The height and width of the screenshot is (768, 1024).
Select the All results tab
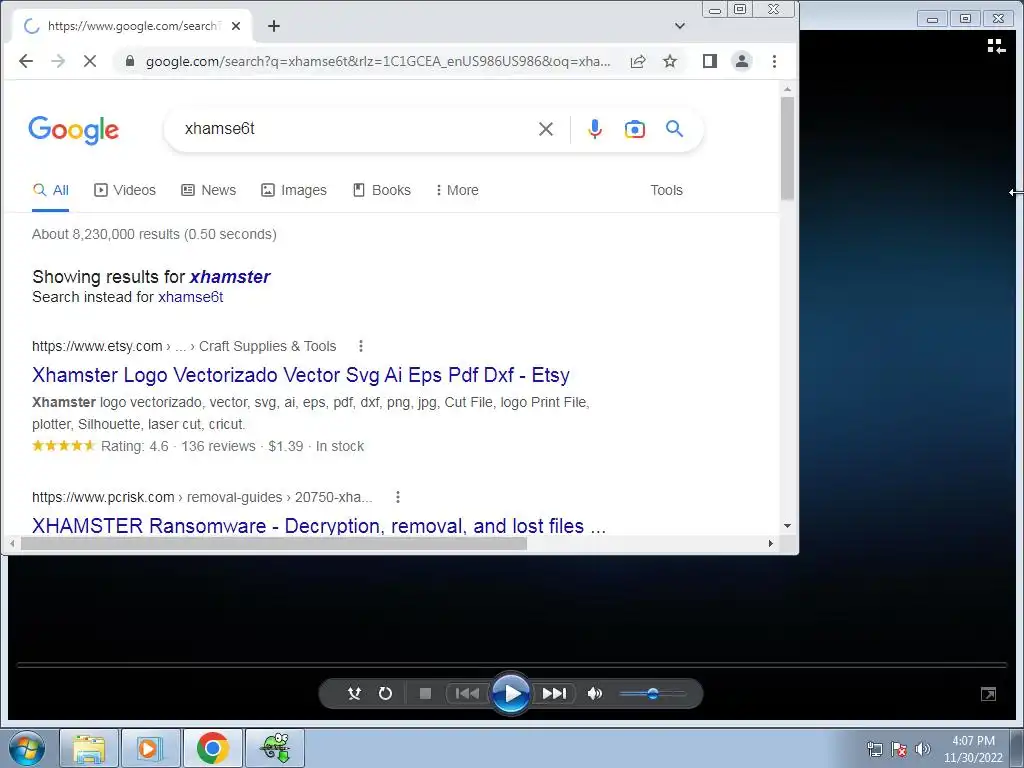click(50, 190)
